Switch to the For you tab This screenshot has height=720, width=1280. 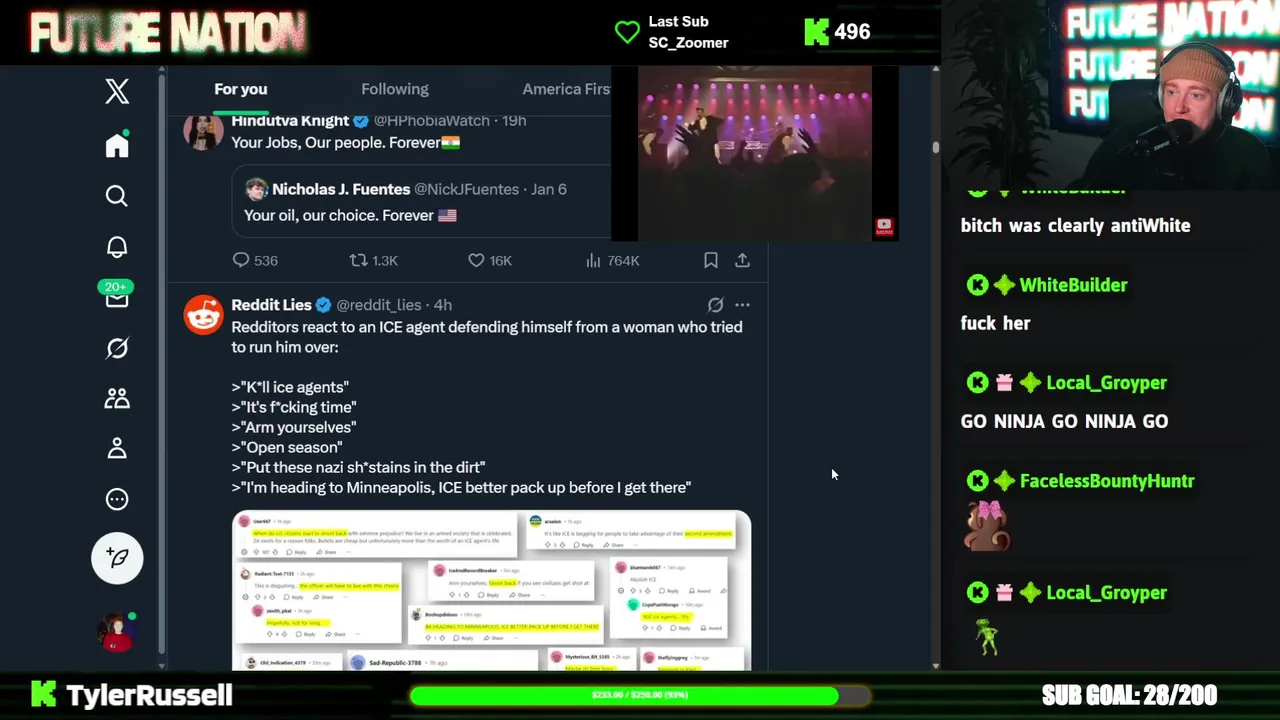click(240, 89)
